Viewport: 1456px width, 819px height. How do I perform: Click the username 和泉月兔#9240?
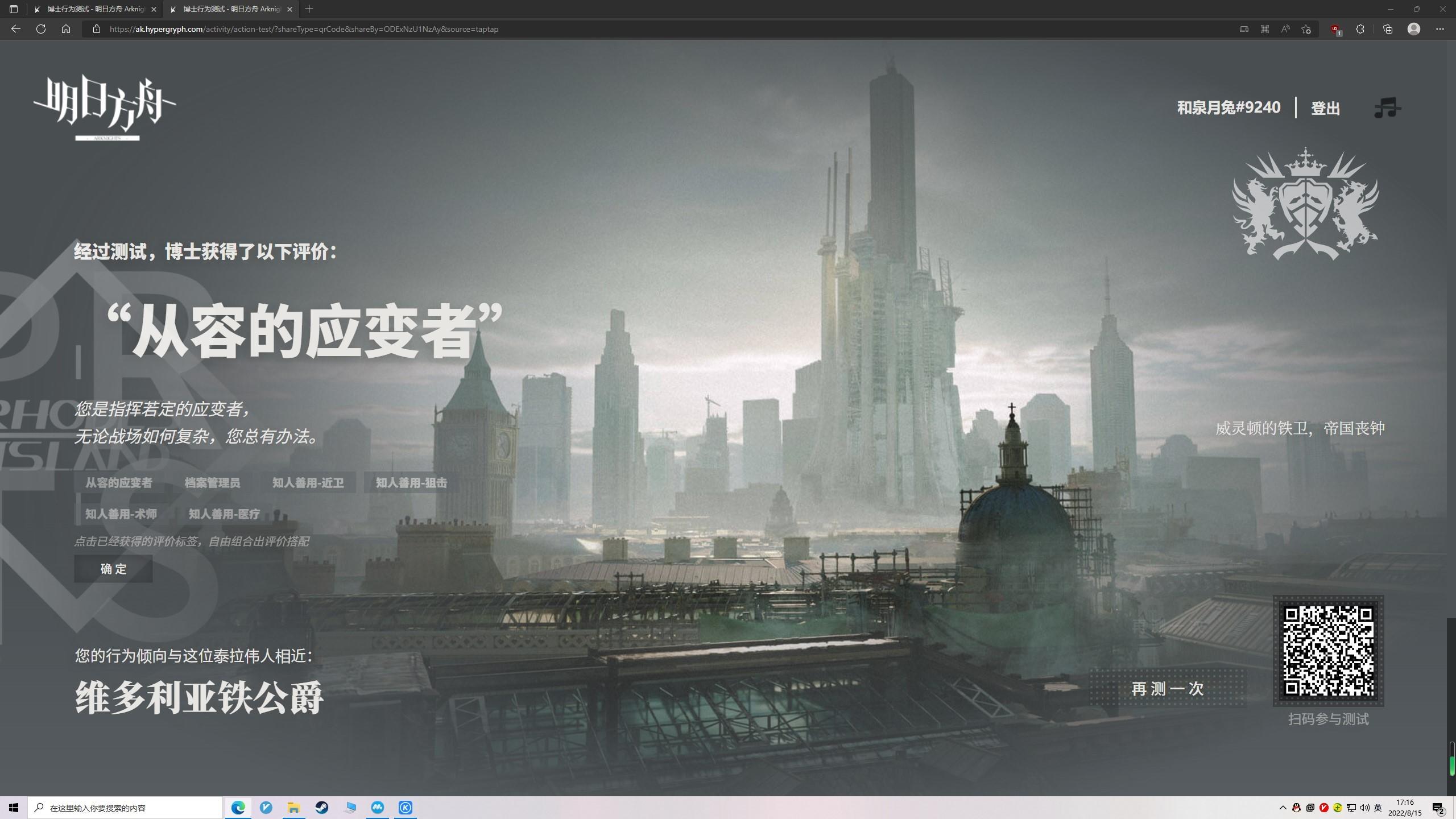(1228, 107)
